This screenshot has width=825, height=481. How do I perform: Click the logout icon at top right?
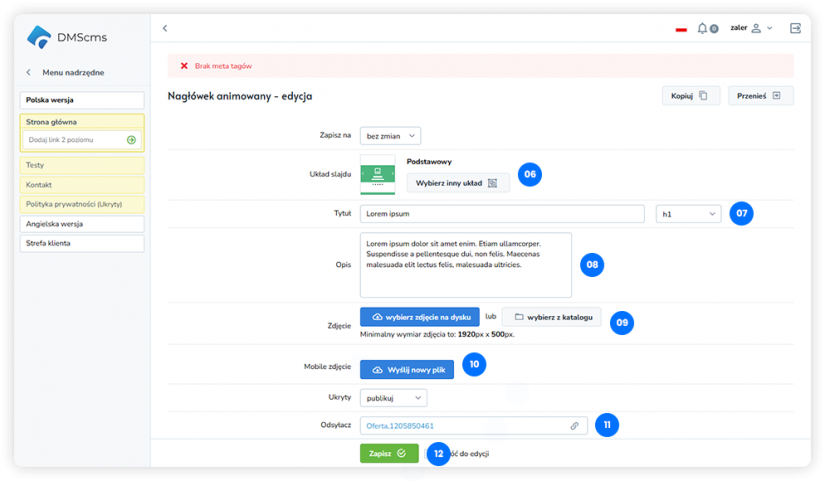tap(795, 28)
